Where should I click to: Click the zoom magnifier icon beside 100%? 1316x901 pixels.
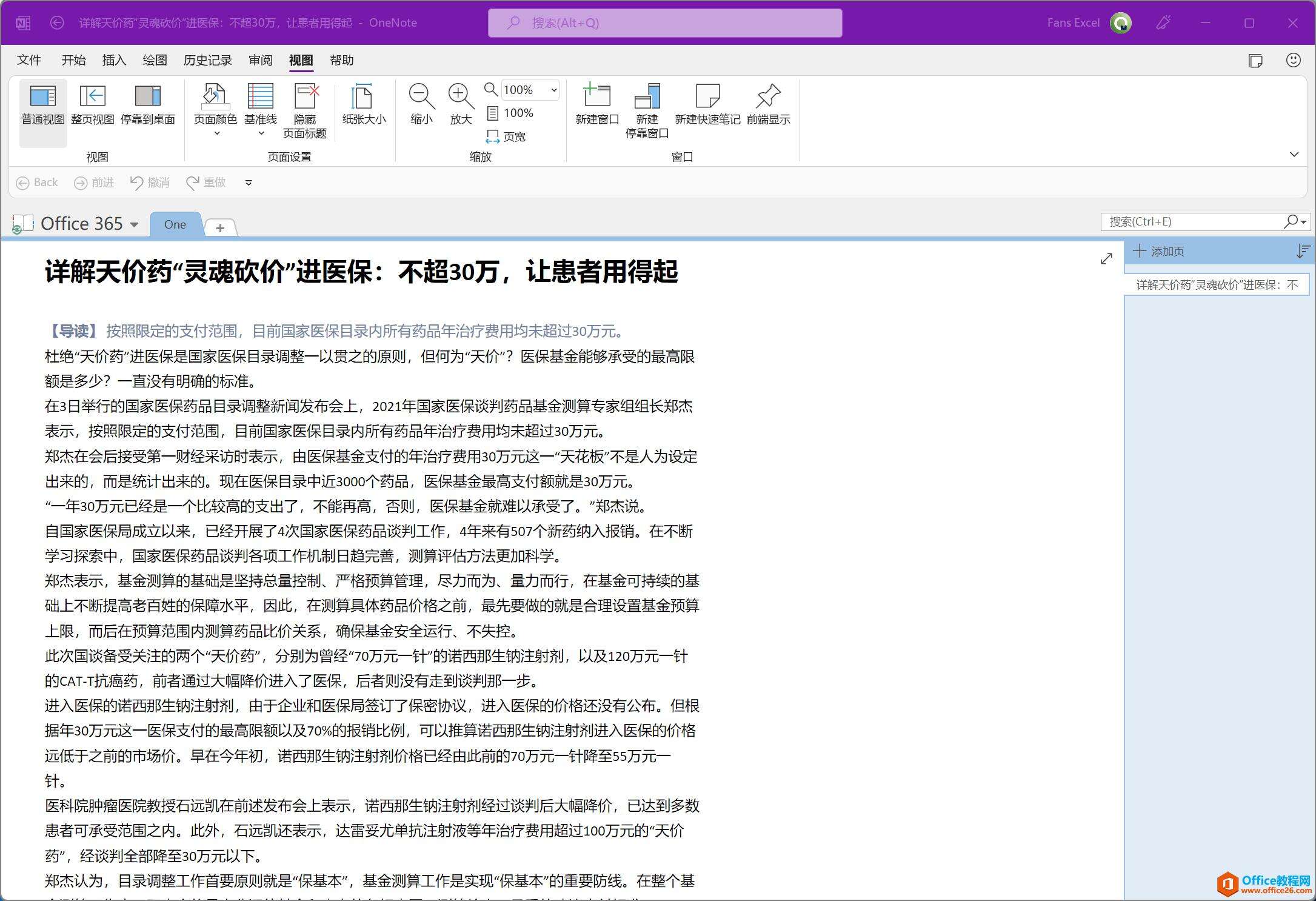(x=491, y=90)
